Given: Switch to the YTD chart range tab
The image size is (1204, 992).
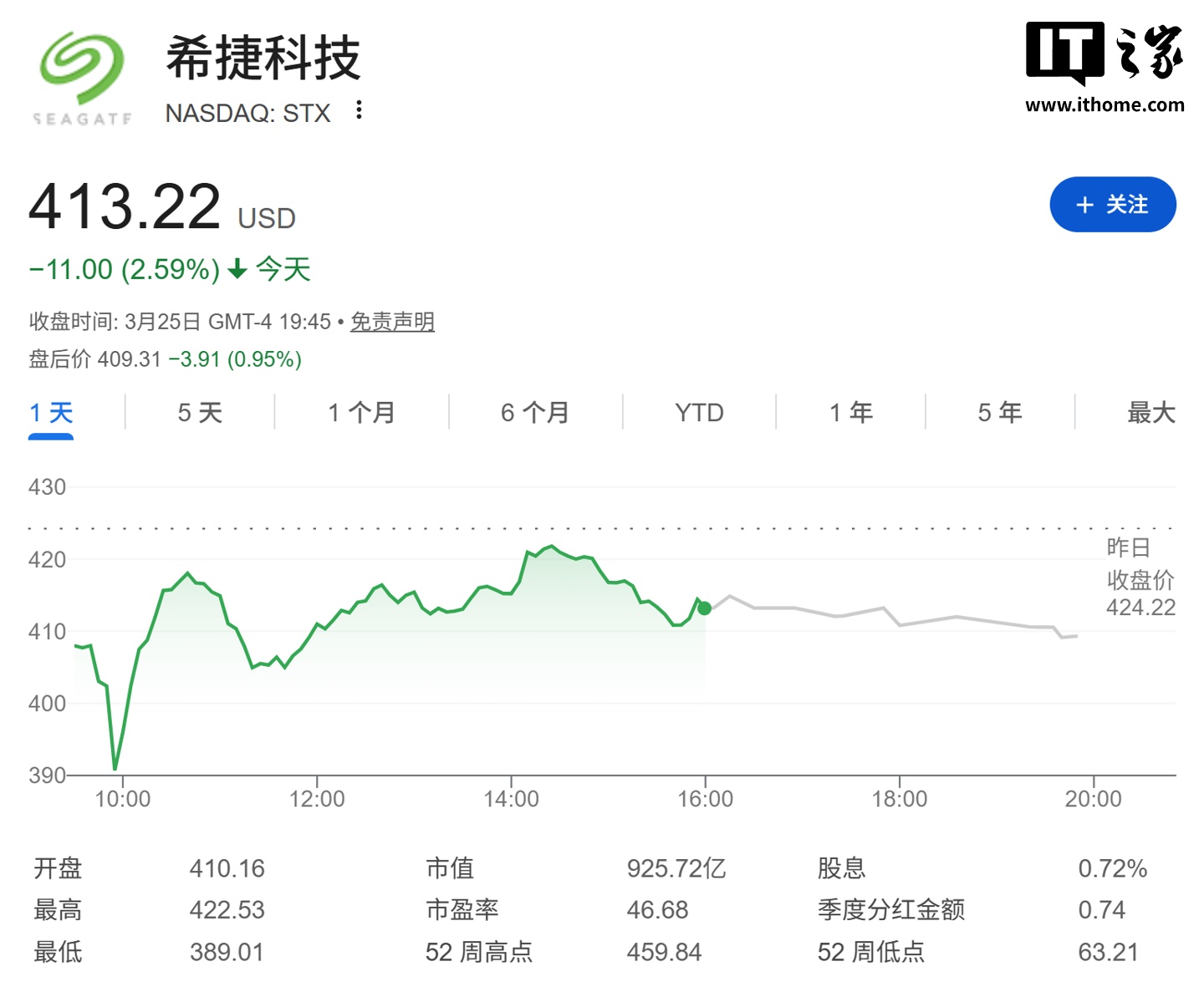Looking at the screenshot, I should pos(697,412).
